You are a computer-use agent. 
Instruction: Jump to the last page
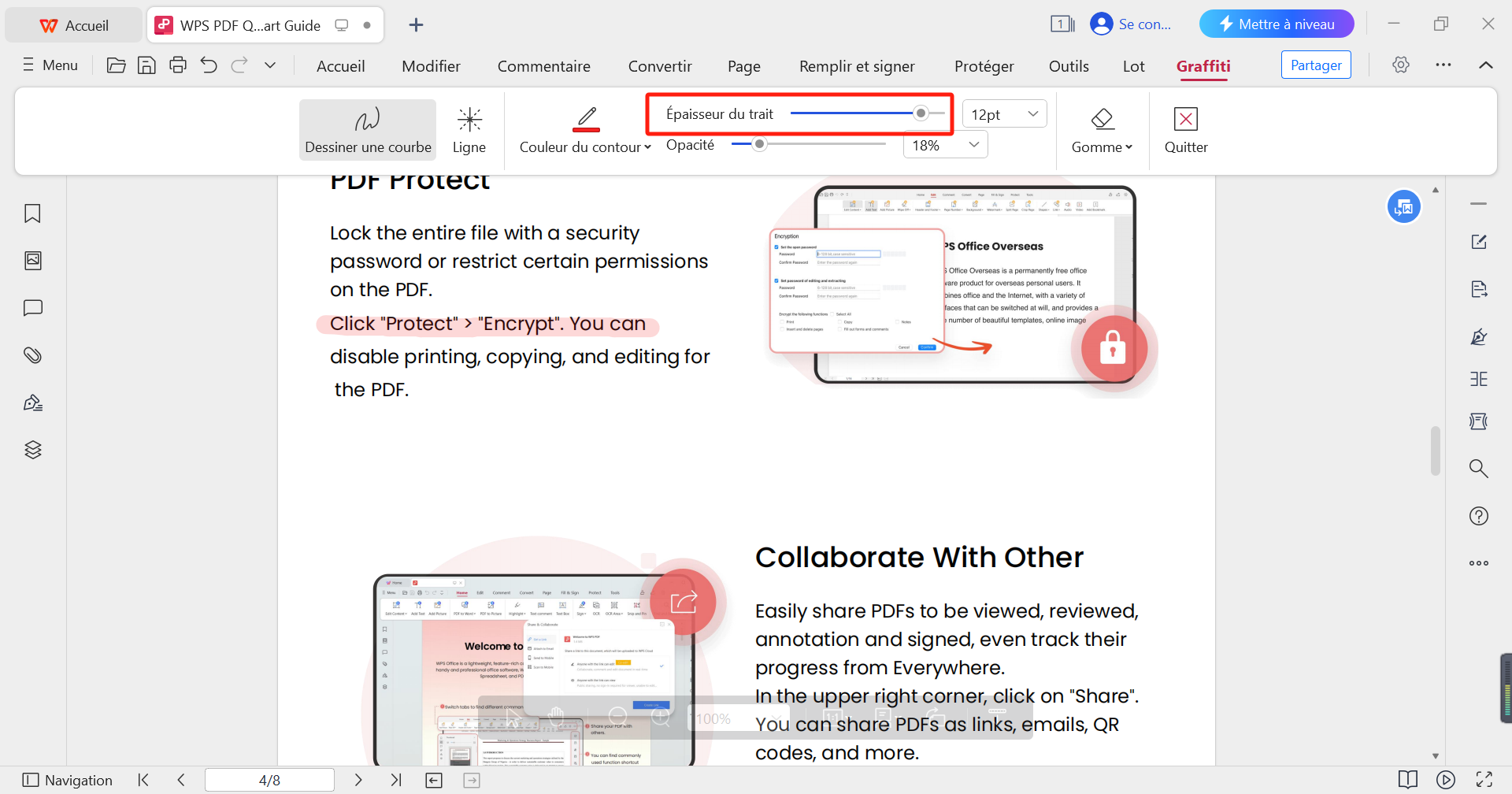pos(396,780)
